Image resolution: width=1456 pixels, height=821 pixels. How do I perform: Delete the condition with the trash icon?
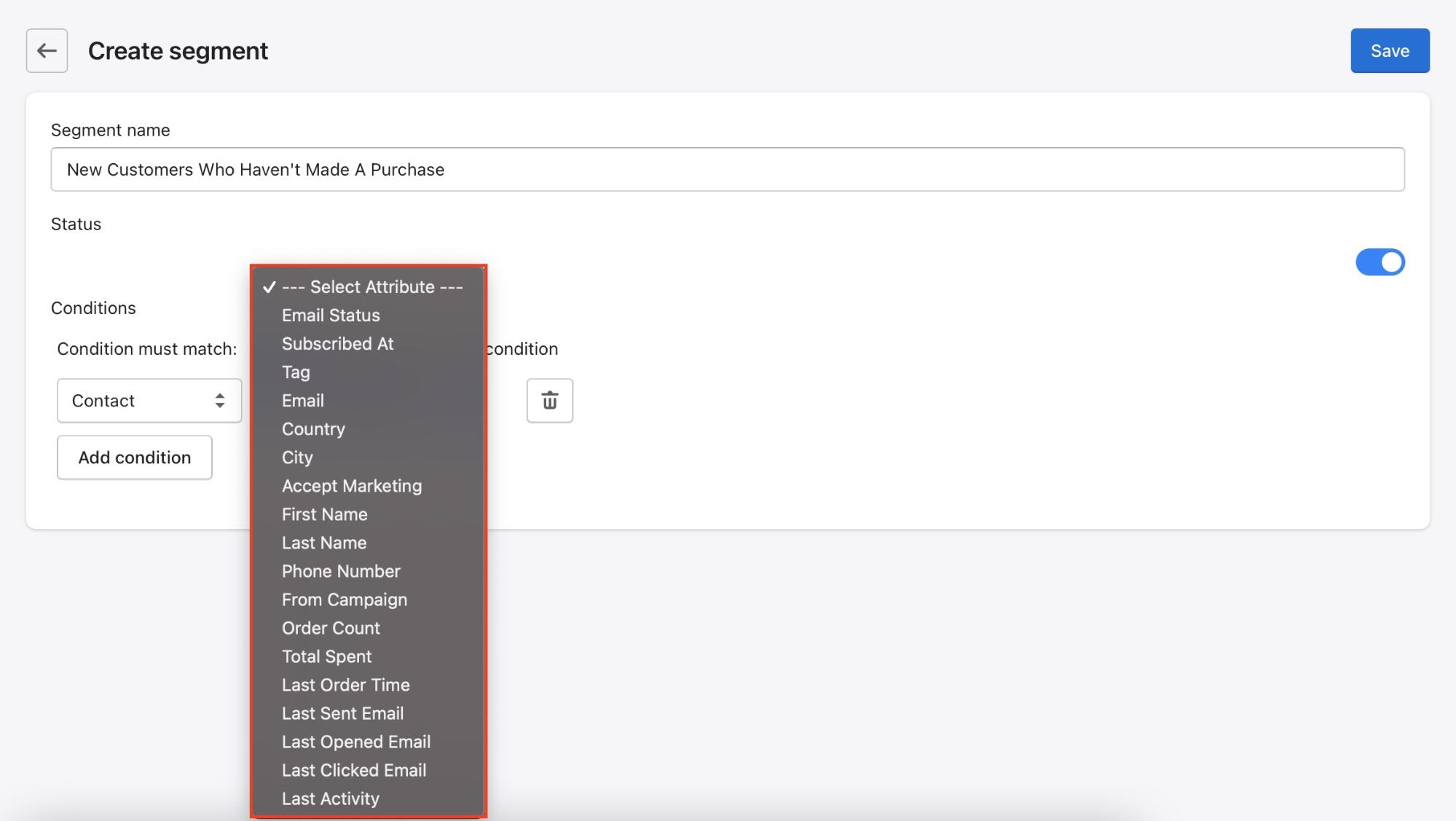550,400
